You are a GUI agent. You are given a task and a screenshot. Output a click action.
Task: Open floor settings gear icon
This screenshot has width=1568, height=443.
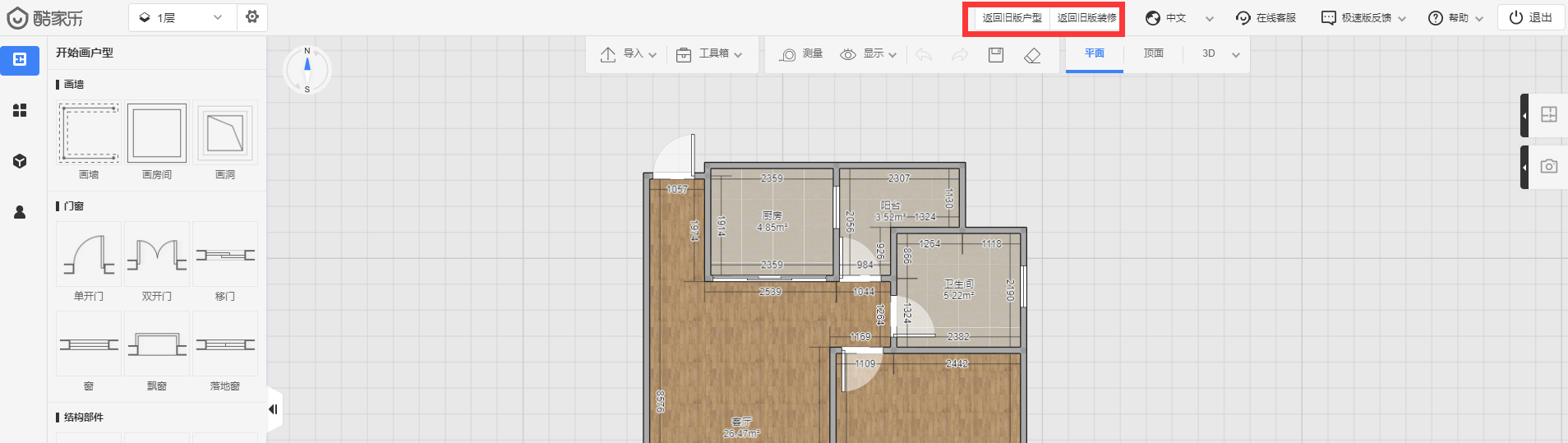(x=252, y=17)
